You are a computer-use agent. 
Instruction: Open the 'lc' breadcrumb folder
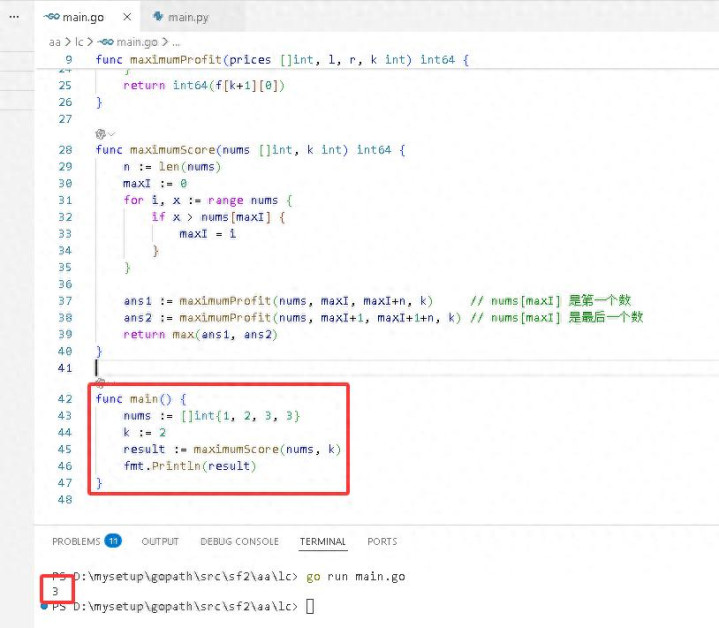[79, 42]
